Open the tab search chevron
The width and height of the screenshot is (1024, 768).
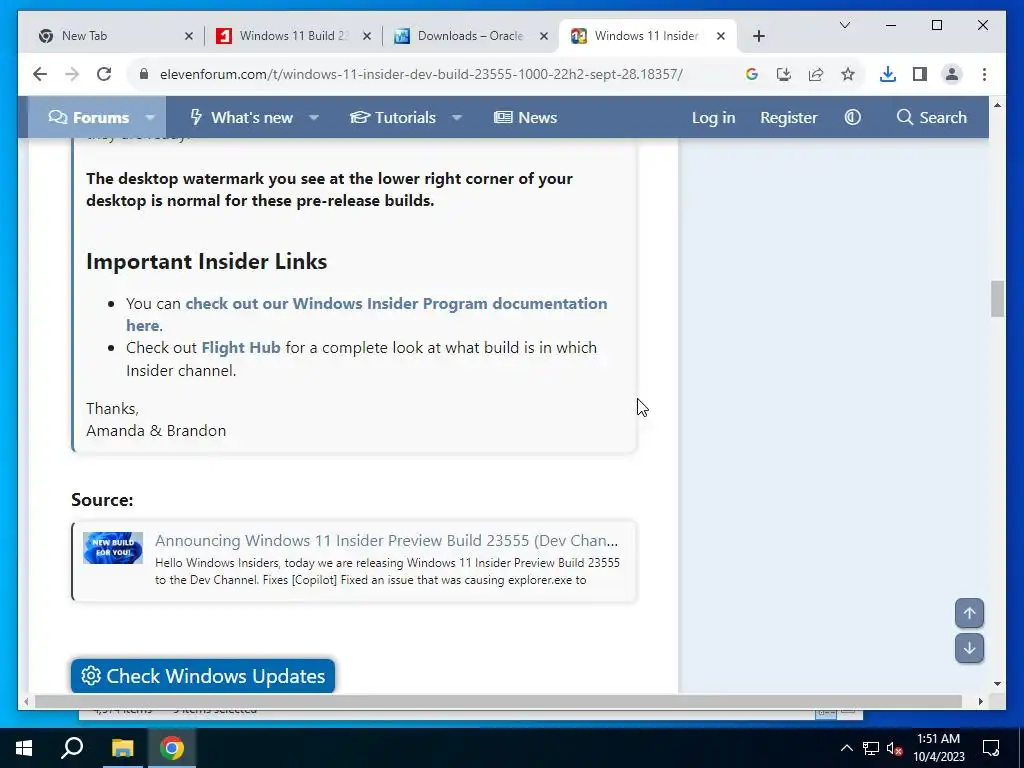(844, 25)
